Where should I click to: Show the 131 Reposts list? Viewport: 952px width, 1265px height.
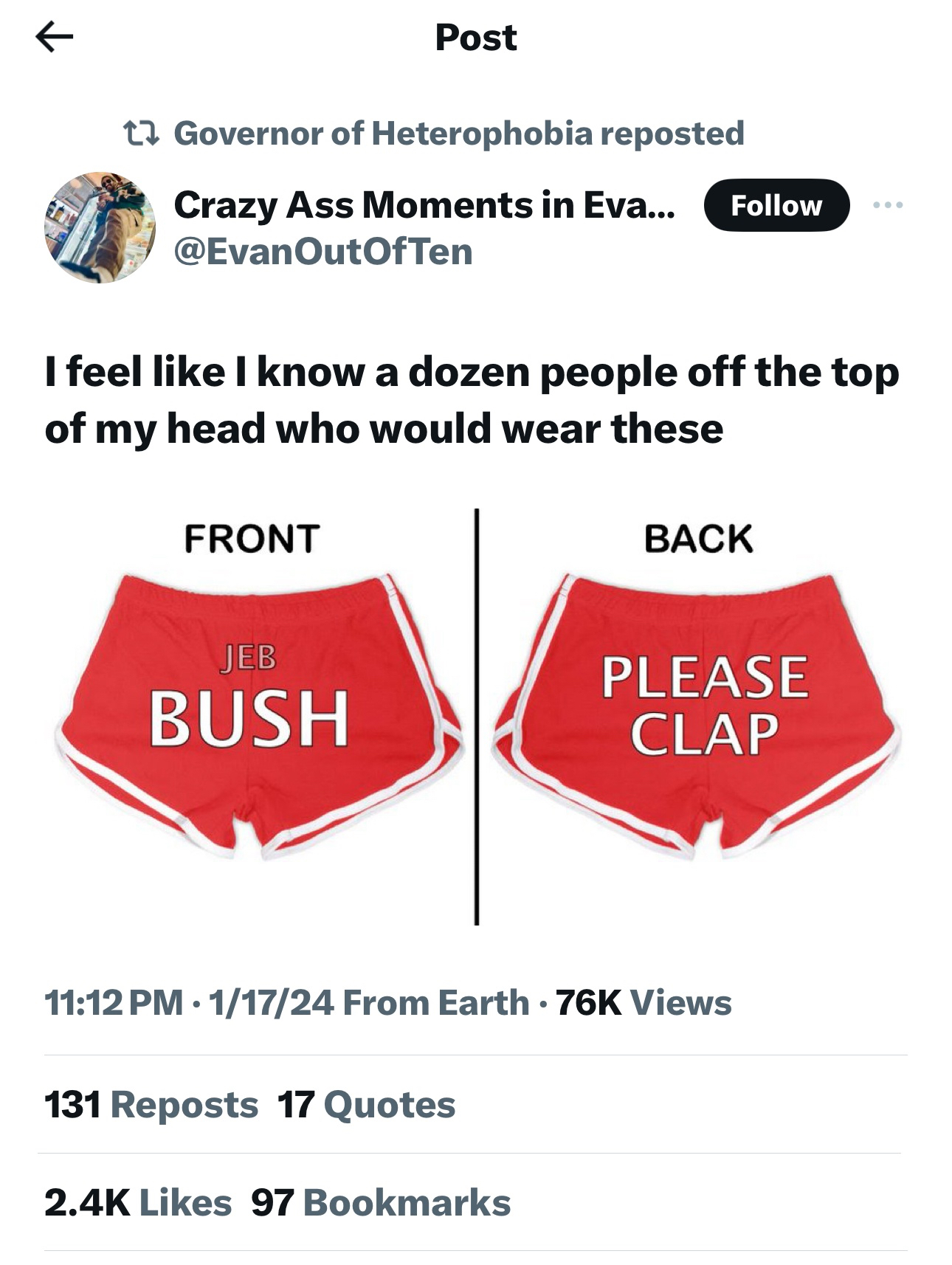click(151, 1104)
